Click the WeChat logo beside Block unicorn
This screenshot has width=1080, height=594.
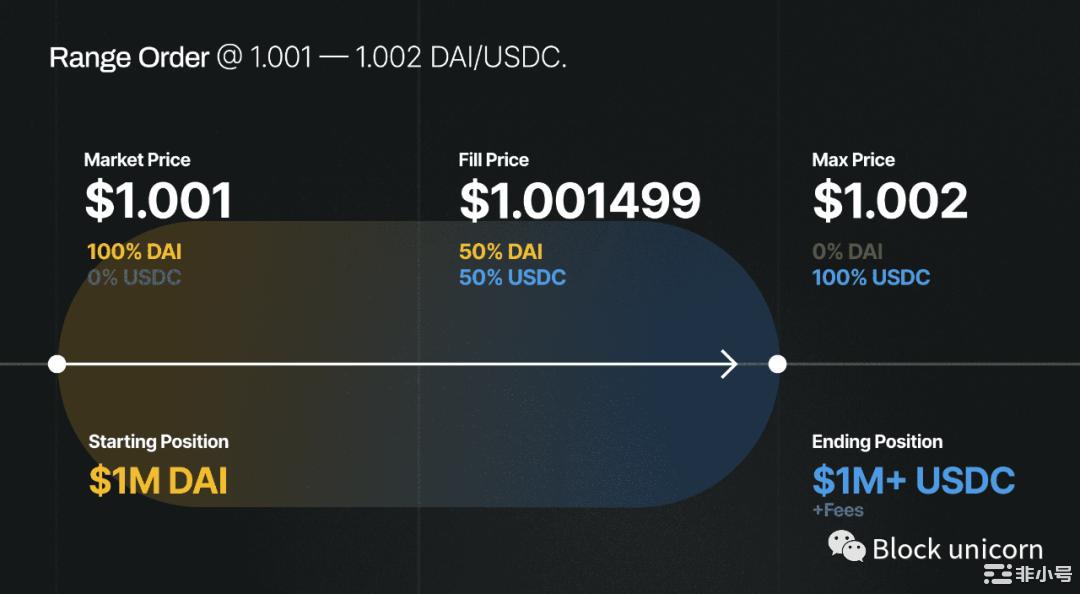point(847,546)
